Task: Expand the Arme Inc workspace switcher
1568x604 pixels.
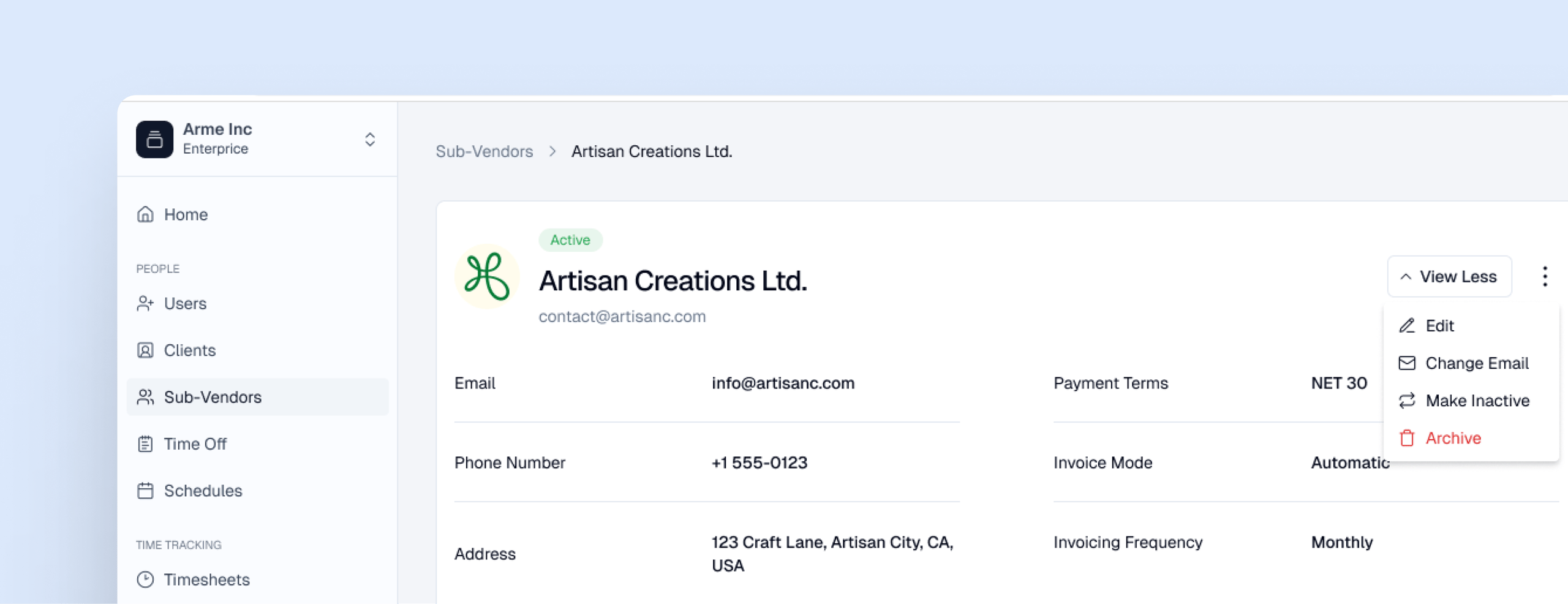Action: coord(369,140)
